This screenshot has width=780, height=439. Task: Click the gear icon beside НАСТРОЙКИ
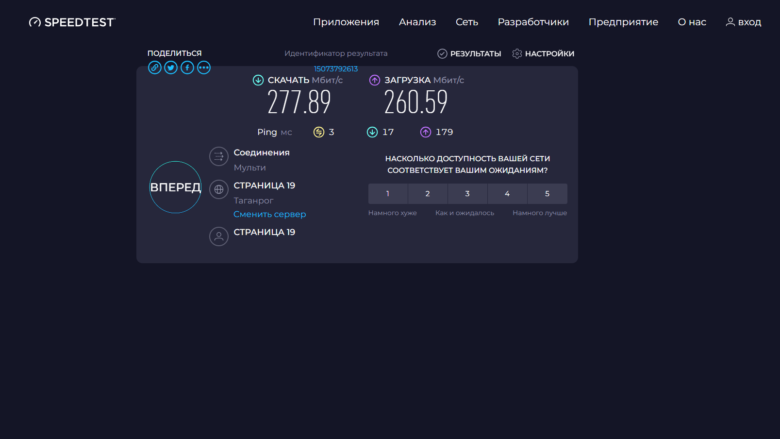(x=517, y=54)
